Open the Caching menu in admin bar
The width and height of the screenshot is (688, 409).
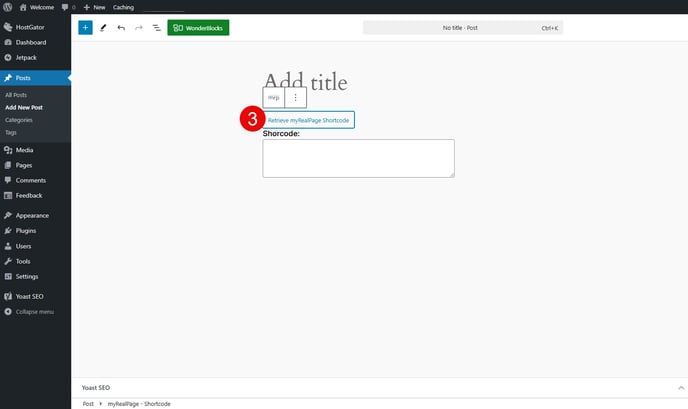tap(123, 7)
